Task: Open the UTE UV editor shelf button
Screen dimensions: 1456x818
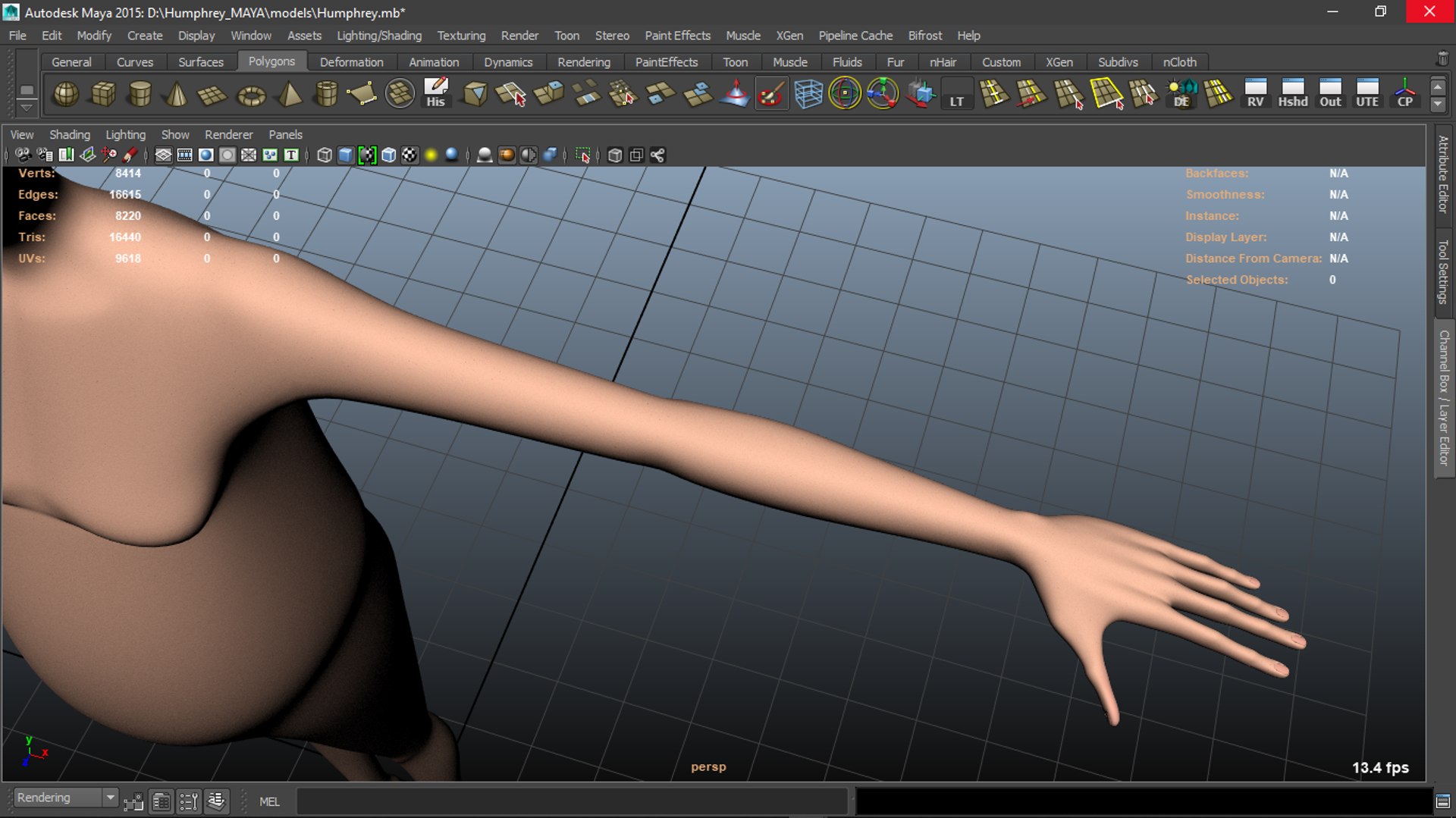Action: click(1367, 94)
